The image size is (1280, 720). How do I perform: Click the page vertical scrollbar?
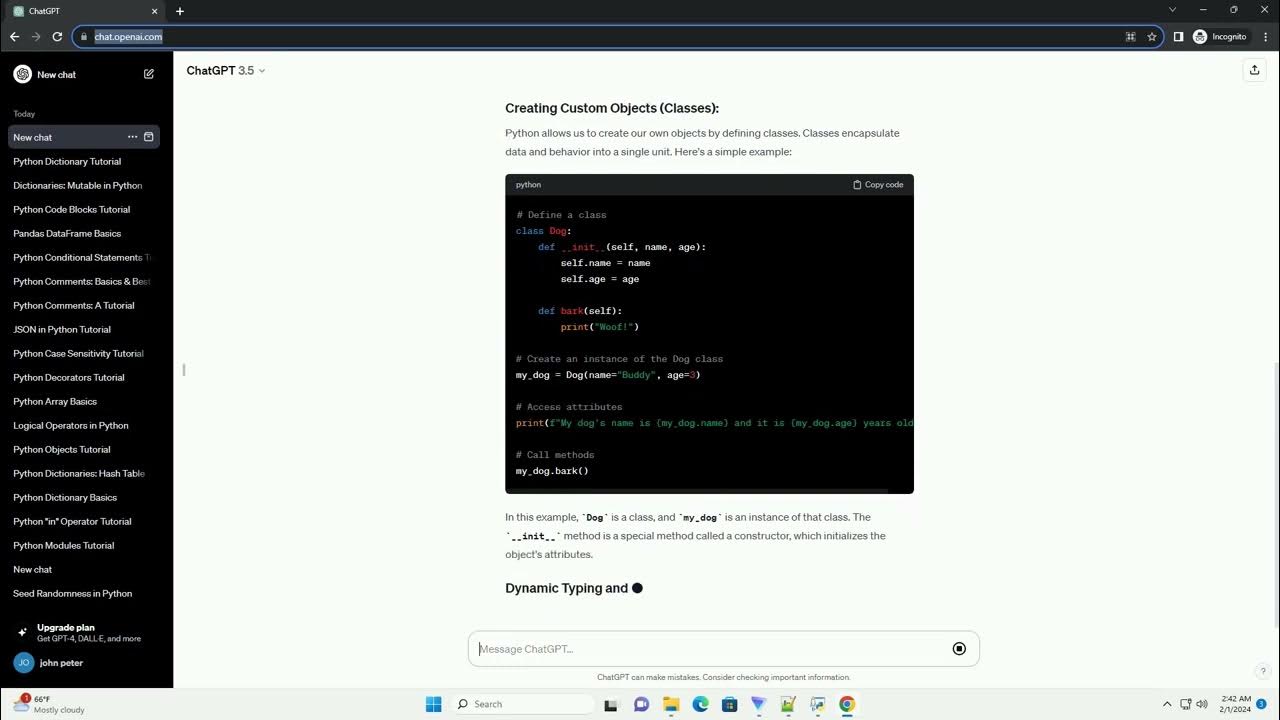tap(1276, 495)
